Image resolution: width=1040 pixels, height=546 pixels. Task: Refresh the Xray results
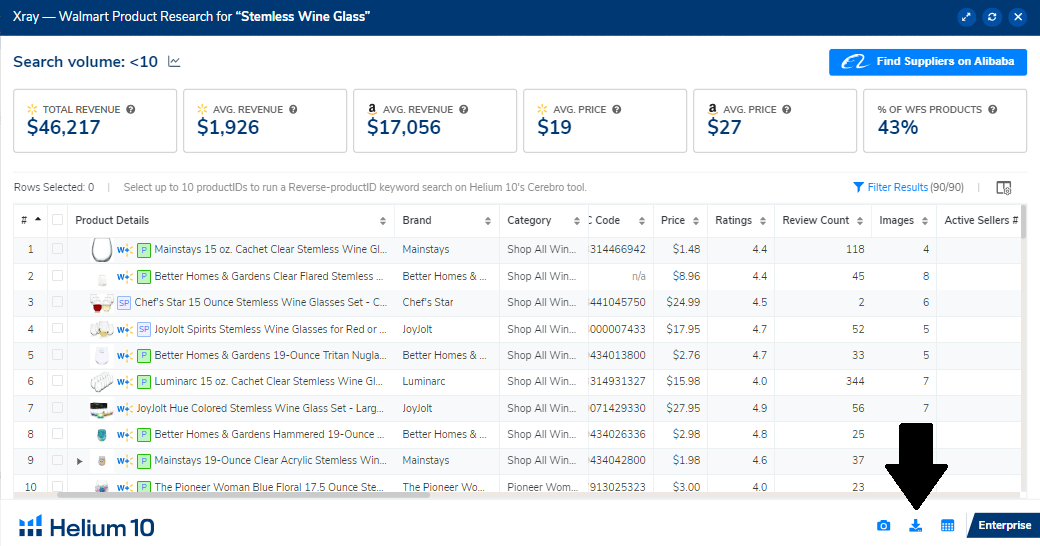[x=992, y=17]
